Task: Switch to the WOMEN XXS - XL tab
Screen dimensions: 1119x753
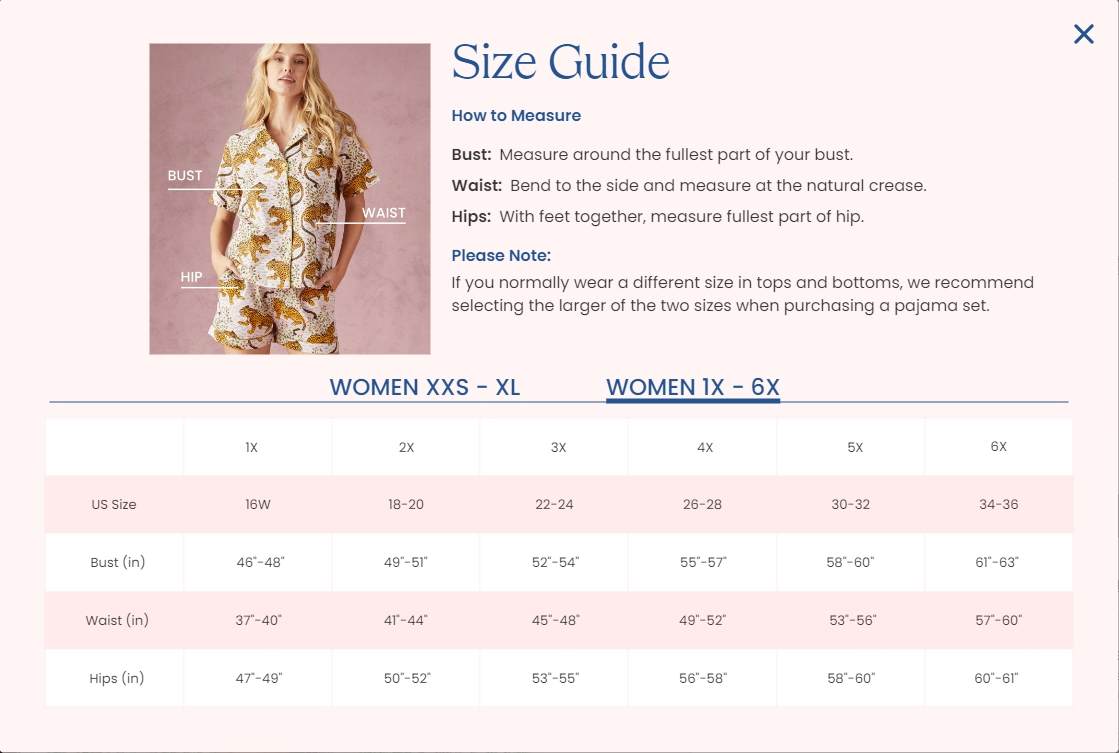Action: (425, 387)
